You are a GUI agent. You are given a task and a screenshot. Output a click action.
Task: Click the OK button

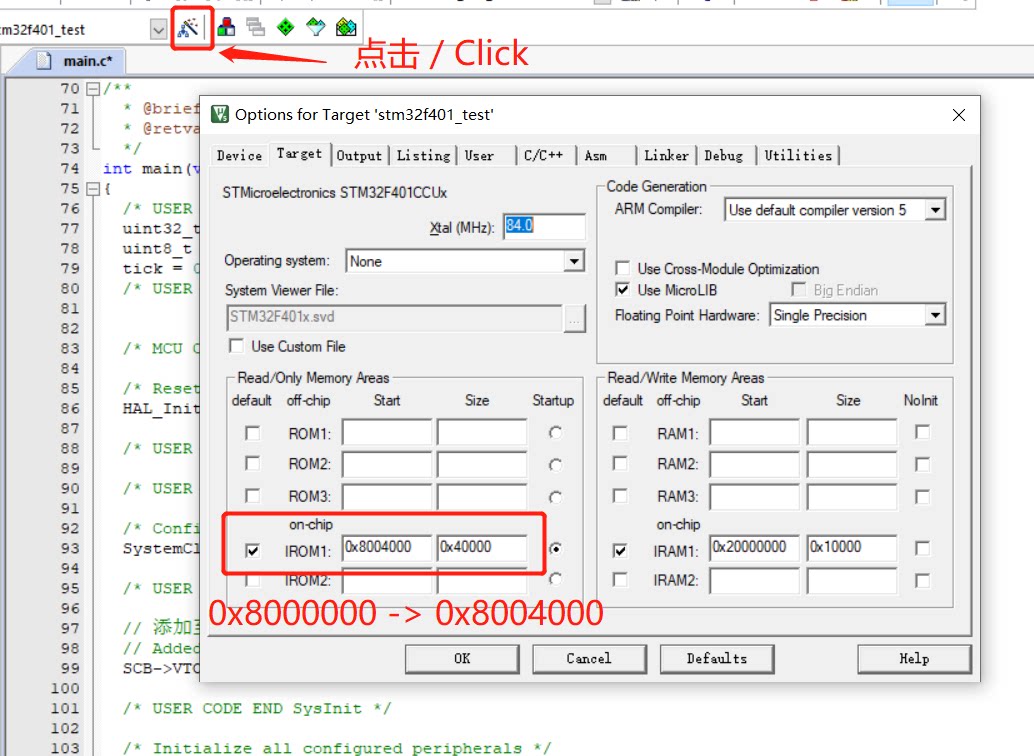click(x=462, y=658)
